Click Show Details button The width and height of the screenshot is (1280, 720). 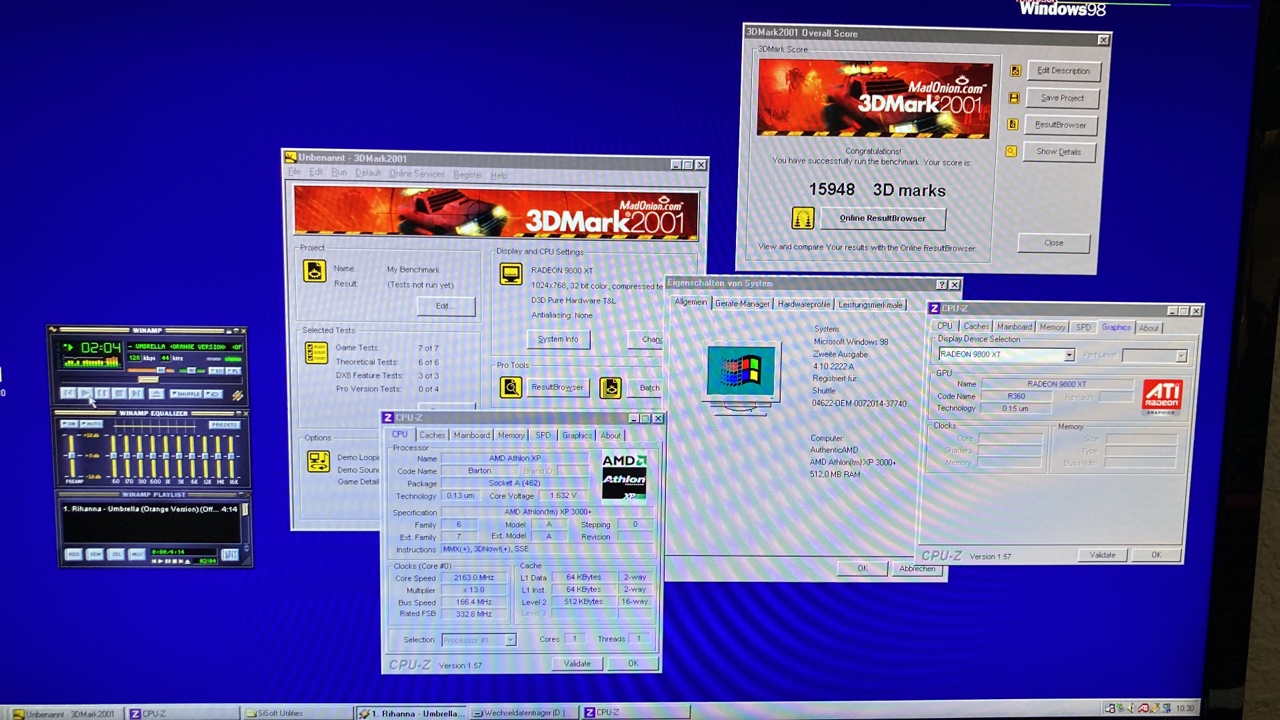click(1059, 152)
